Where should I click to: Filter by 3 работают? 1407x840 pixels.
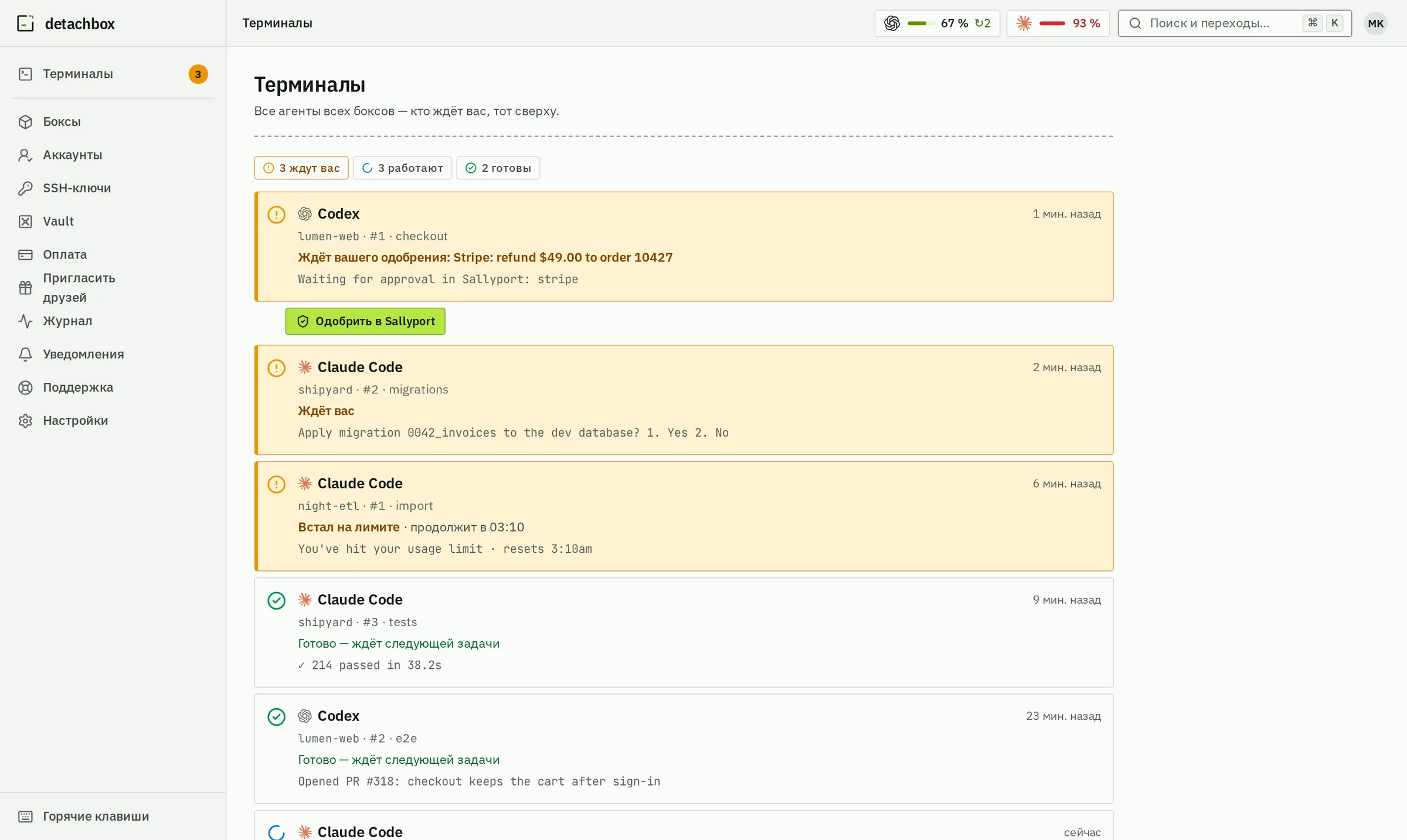point(402,168)
